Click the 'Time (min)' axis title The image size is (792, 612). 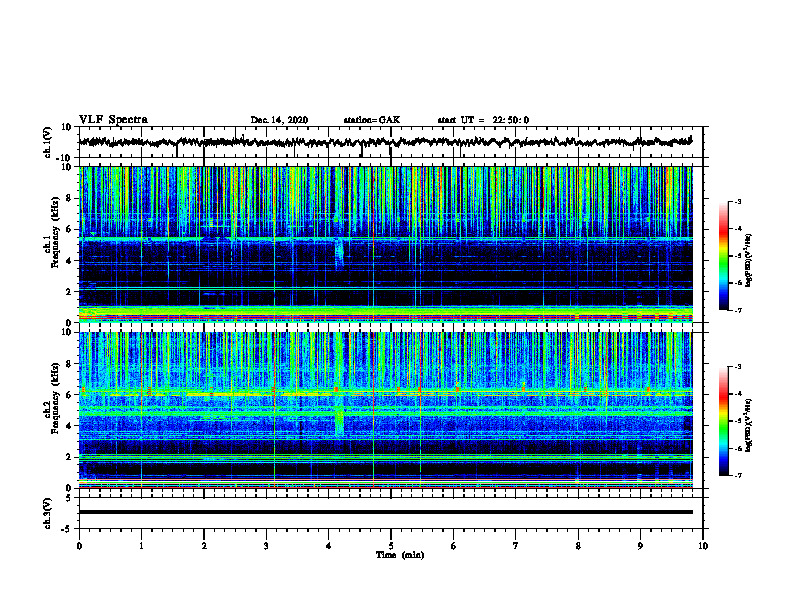point(400,555)
